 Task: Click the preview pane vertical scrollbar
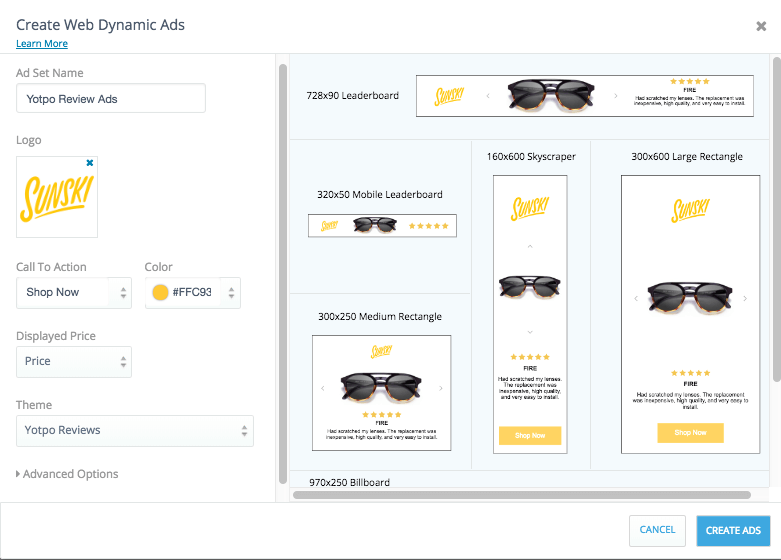pyautogui.click(x=777, y=219)
